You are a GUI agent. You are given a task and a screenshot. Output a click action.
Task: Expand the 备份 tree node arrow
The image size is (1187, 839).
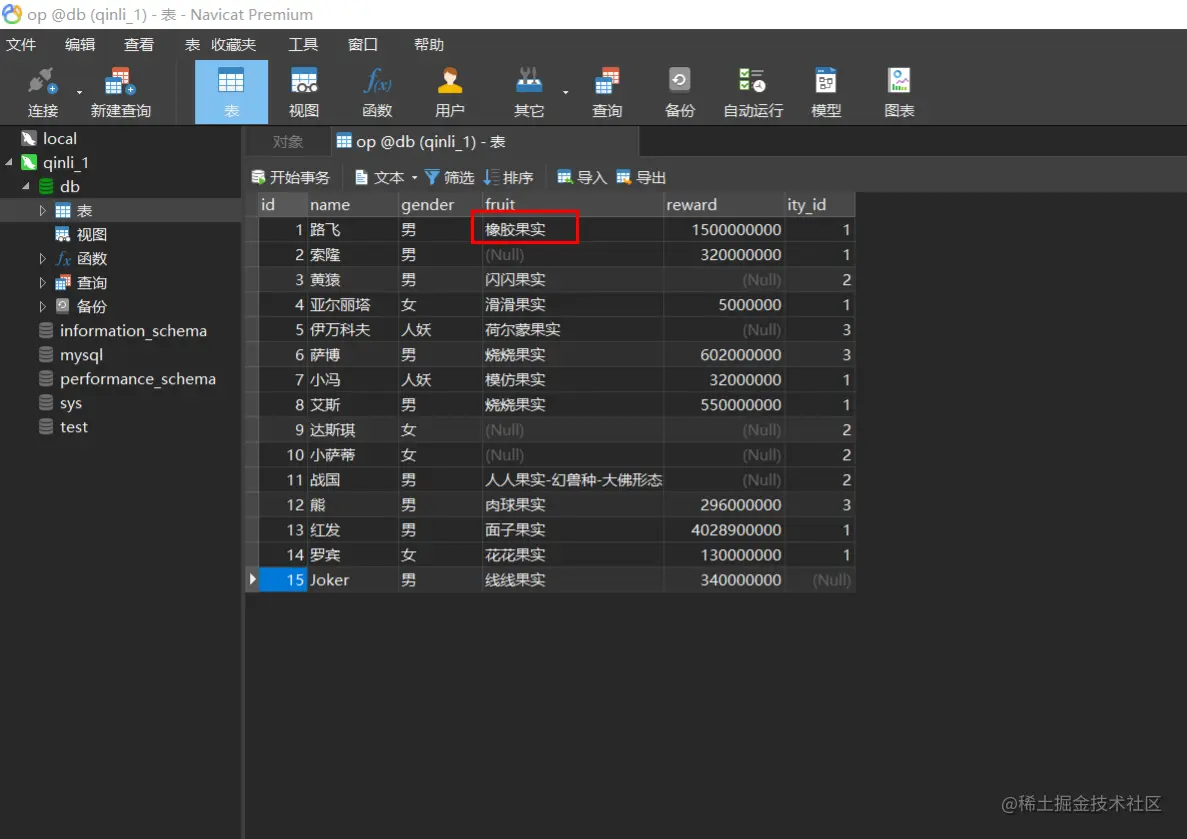[42, 307]
